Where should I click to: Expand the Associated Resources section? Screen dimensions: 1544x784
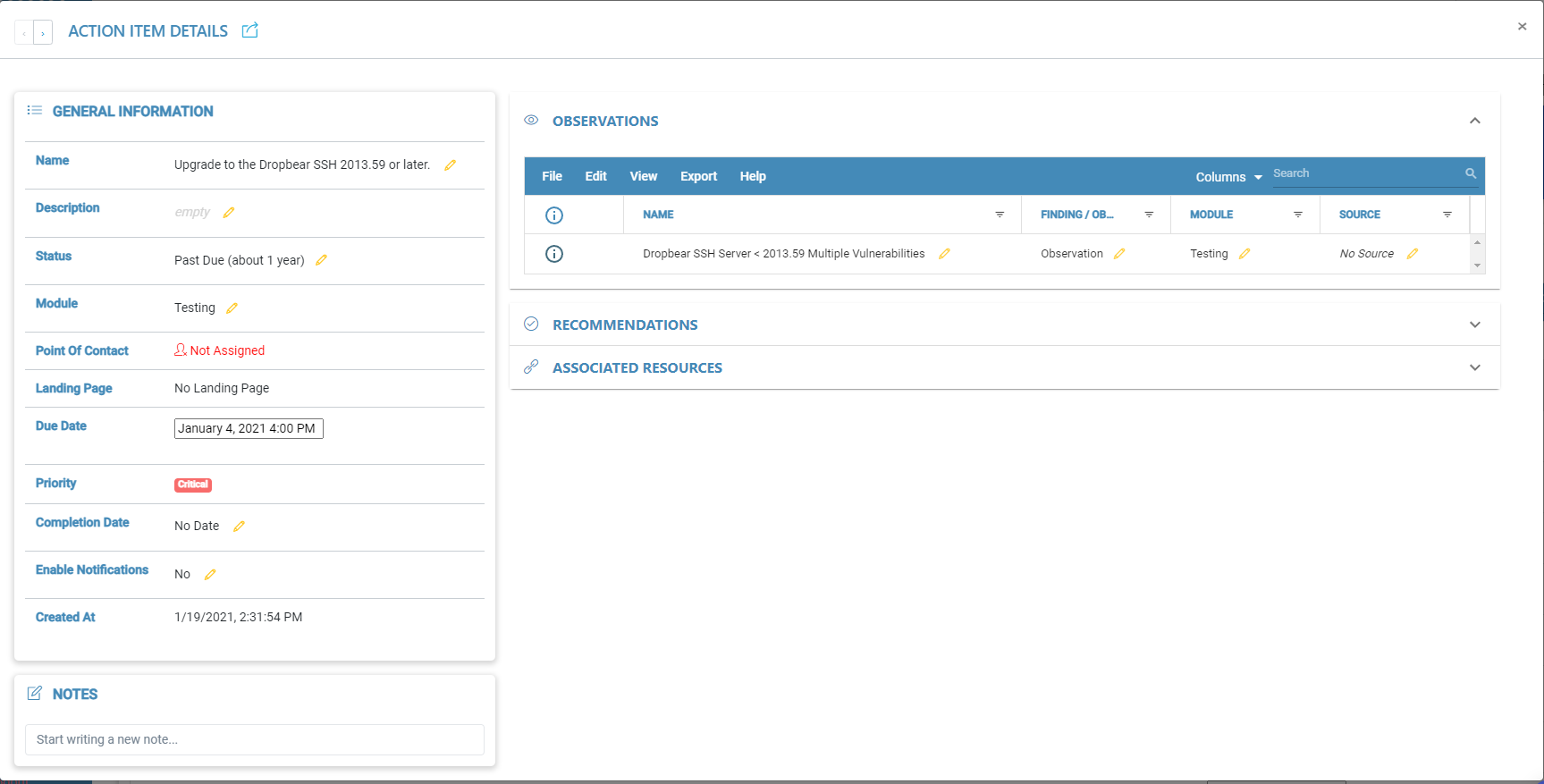pyautogui.click(x=1474, y=367)
